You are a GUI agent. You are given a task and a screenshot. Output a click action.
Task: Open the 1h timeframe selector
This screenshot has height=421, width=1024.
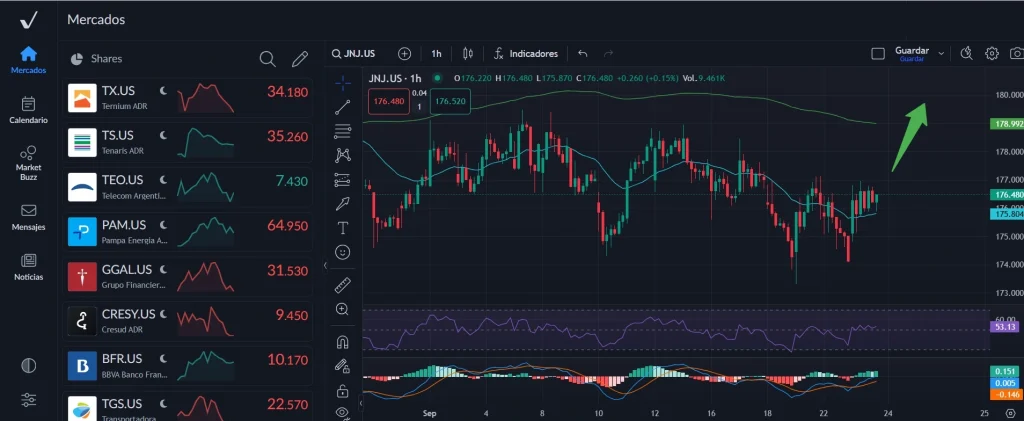click(436, 53)
